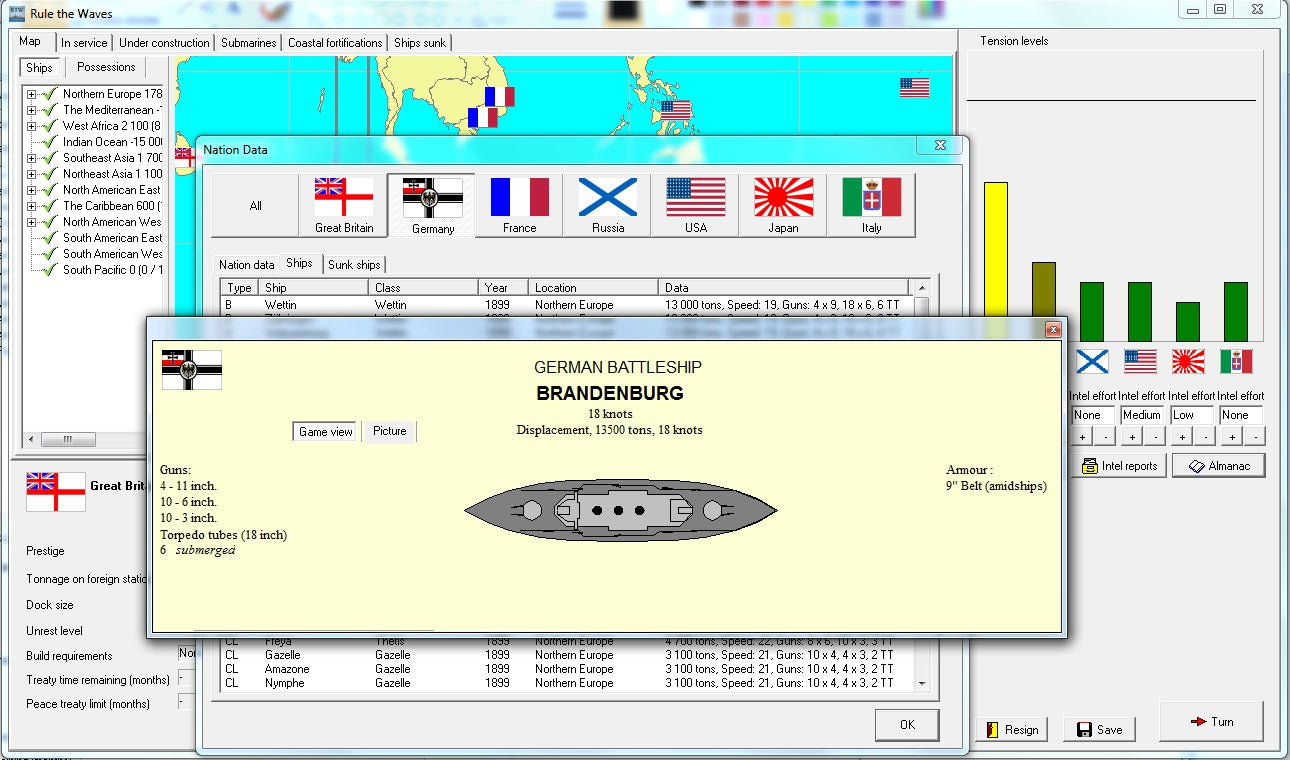Image resolution: width=1290 pixels, height=760 pixels.
Task: Open the Sunk ships tab
Action: pos(353,265)
